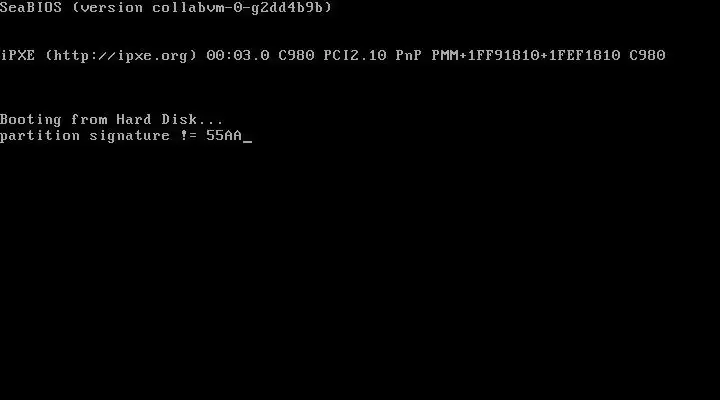Click the 55AA signature value
This screenshot has height=400, width=720.
[224, 135]
